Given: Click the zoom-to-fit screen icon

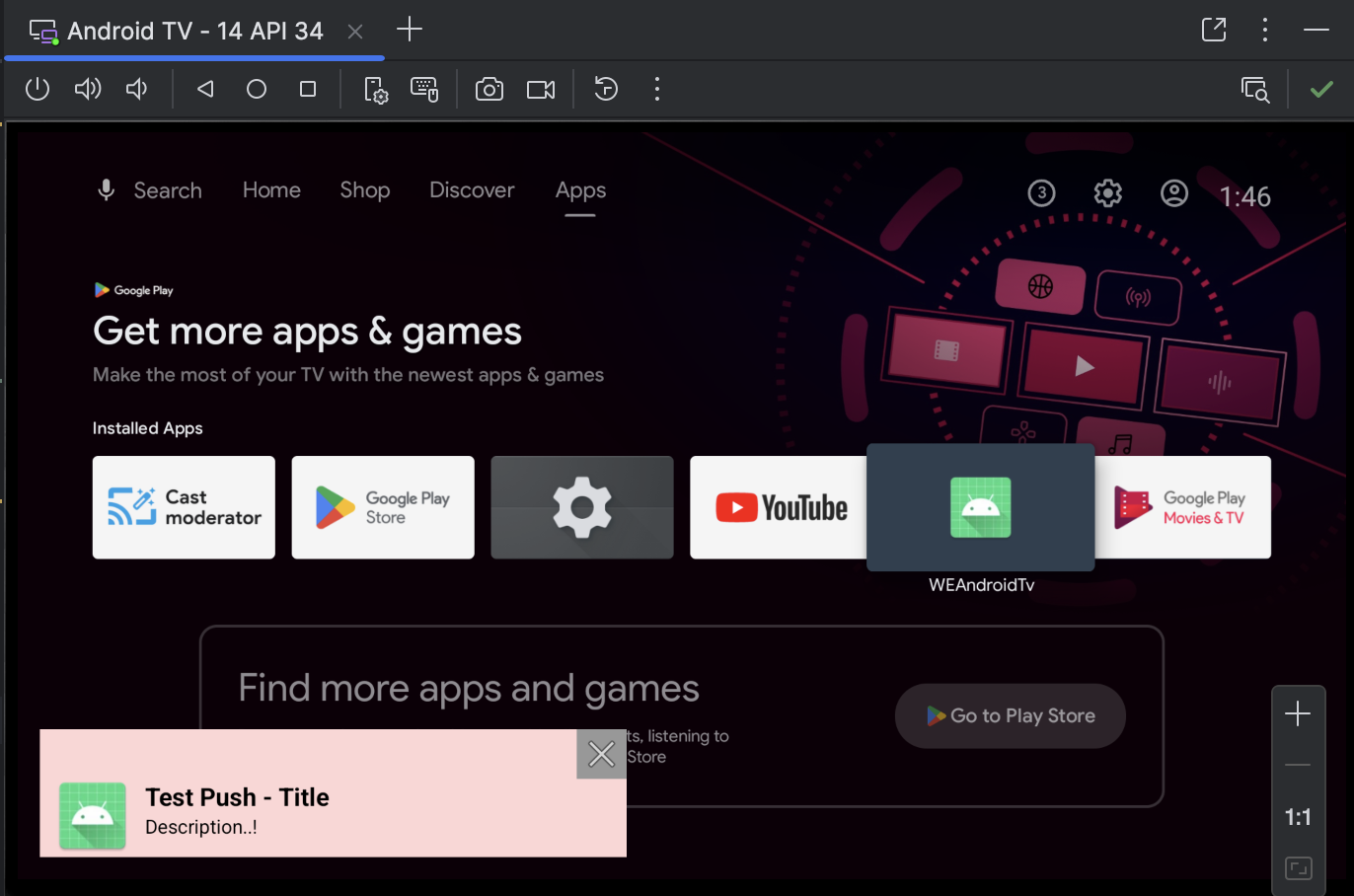Looking at the screenshot, I should (x=1299, y=868).
